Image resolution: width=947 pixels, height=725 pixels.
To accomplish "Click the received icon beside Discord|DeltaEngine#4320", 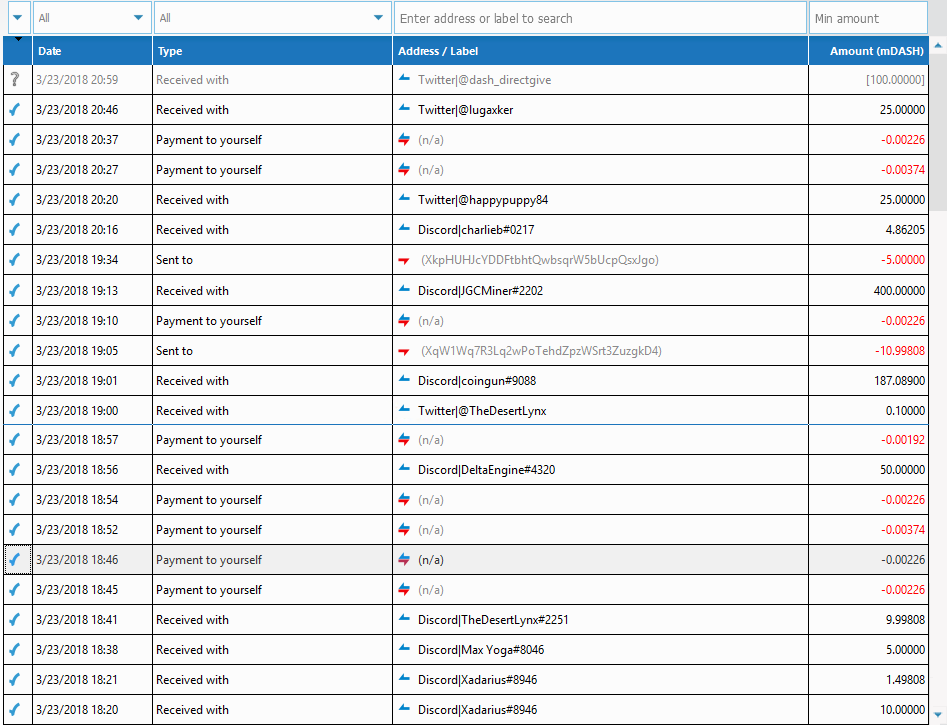I will click(x=405, y=468).
